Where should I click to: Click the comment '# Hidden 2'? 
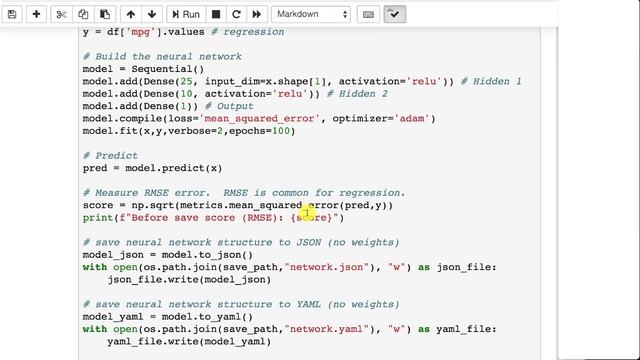(357, 94)
